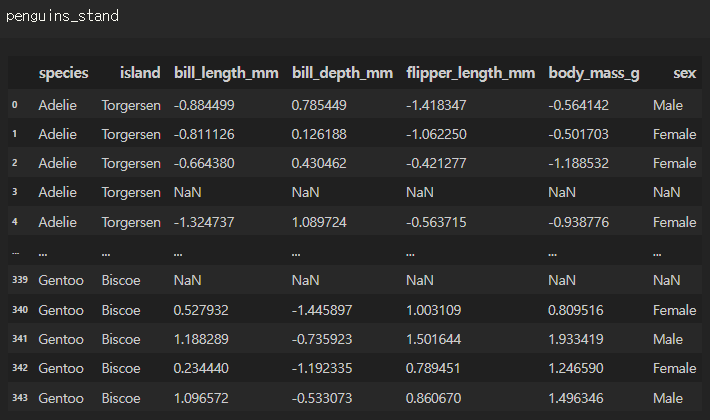Click bill depth value 0.430462
This screenshot has height=420, width=710.
click(x=319, y=163)
